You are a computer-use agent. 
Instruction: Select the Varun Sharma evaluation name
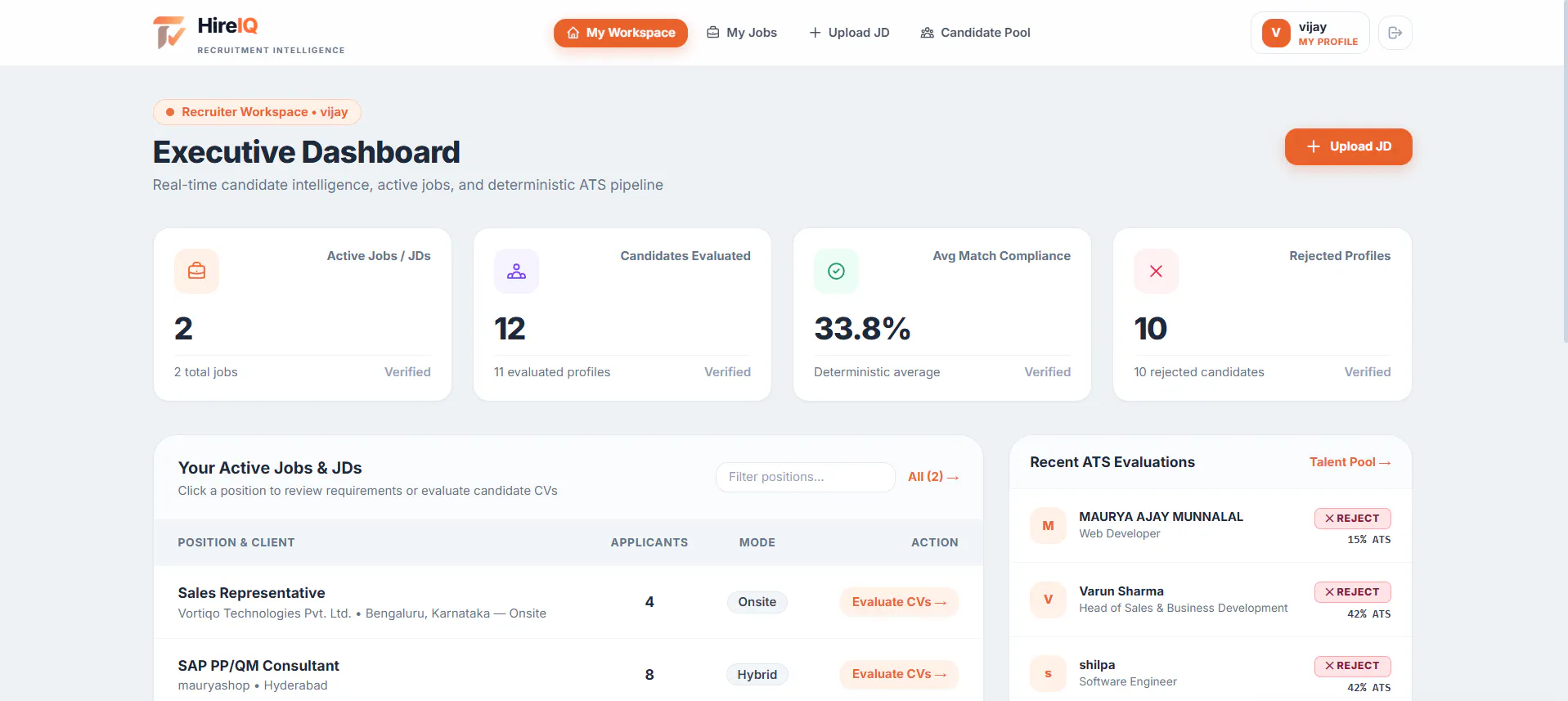coord(1121,591)
